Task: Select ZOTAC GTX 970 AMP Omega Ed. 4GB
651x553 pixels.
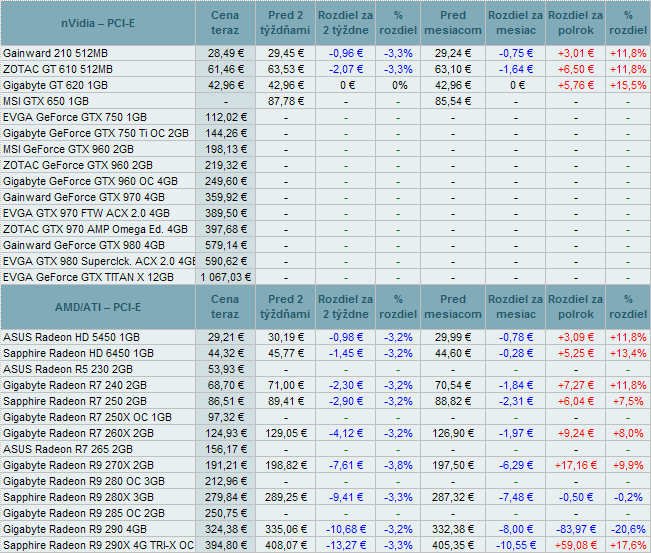Action: [95, 229]
